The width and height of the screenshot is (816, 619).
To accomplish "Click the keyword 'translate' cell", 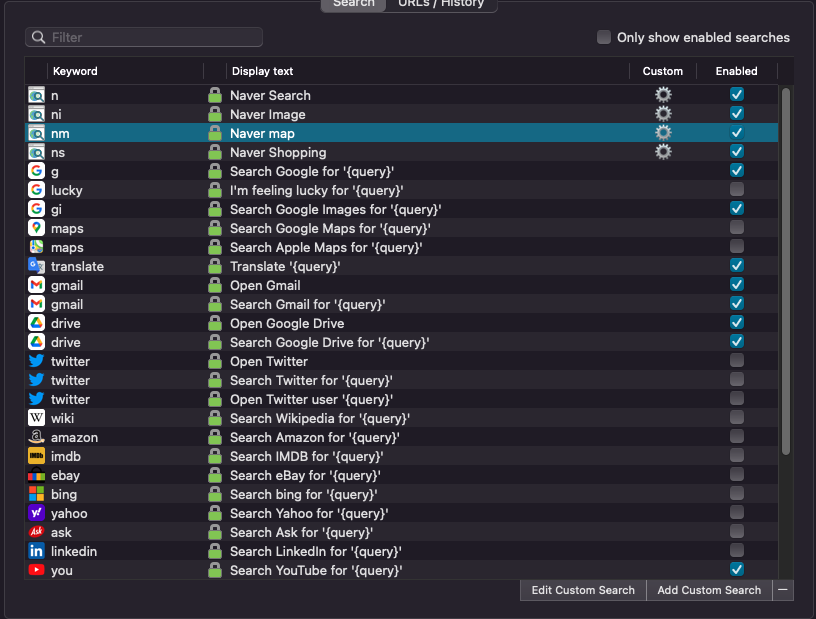I will [x=78, y=267].
